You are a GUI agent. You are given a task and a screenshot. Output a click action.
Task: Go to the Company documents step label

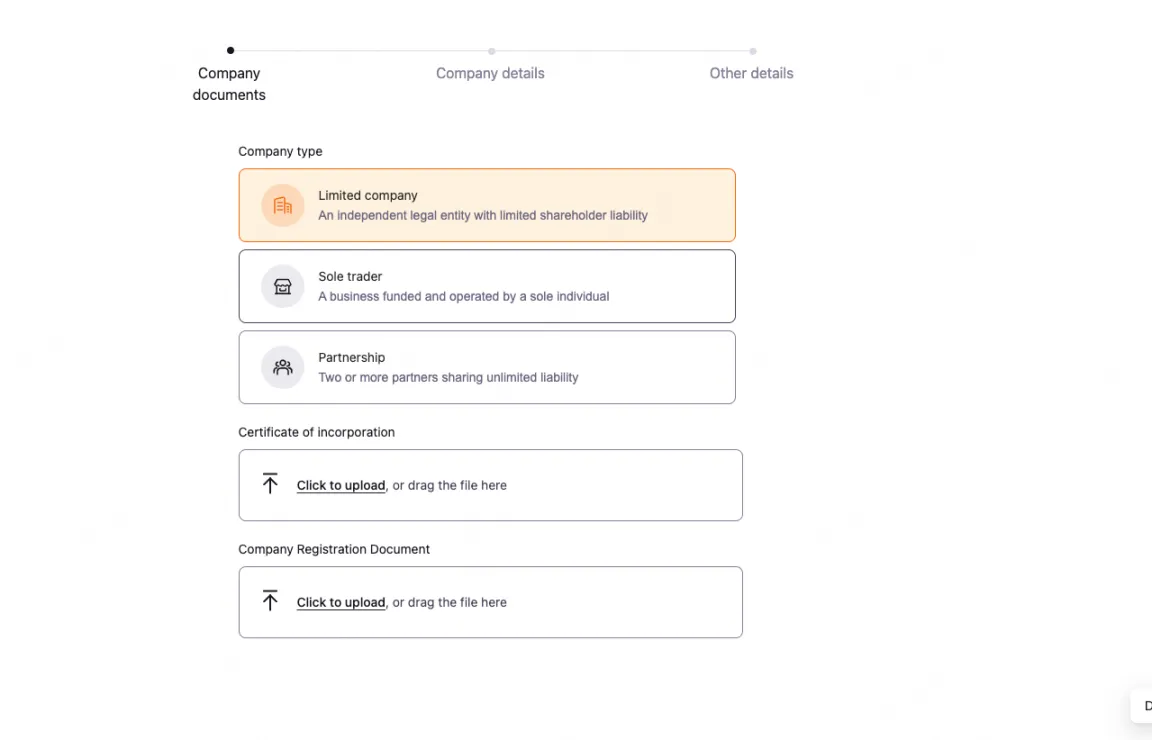tap(229, 84)
